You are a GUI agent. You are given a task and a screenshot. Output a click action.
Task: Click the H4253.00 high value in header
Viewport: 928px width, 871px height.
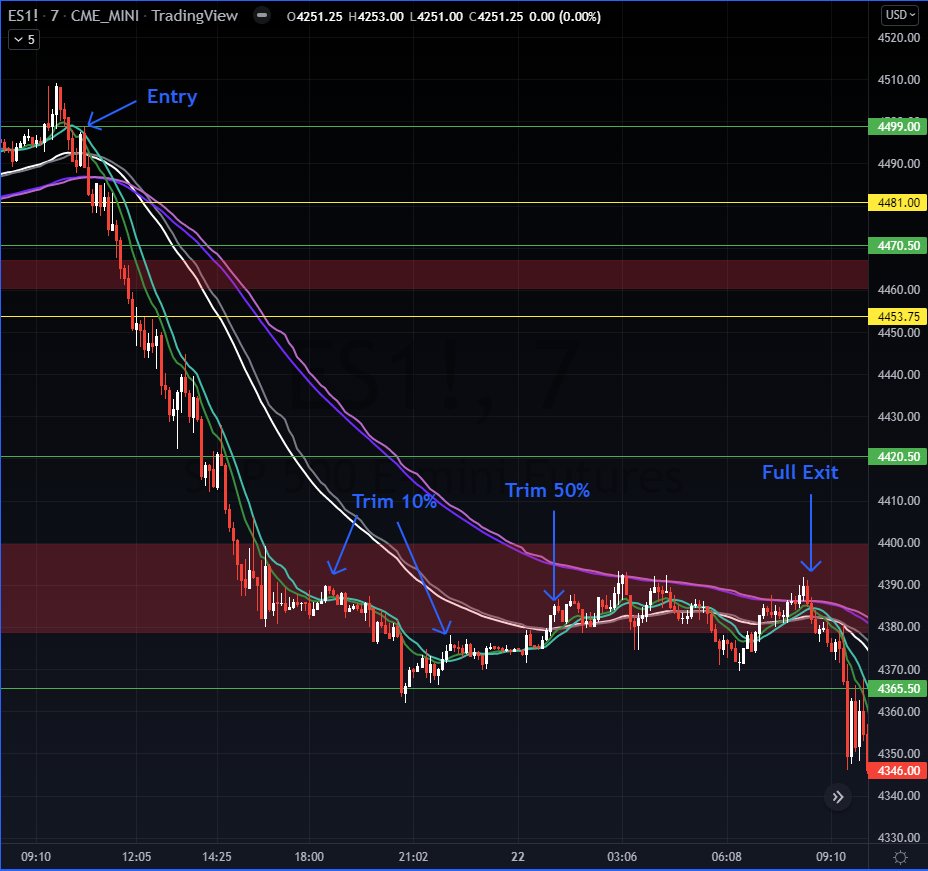click(x=376, y=16)
